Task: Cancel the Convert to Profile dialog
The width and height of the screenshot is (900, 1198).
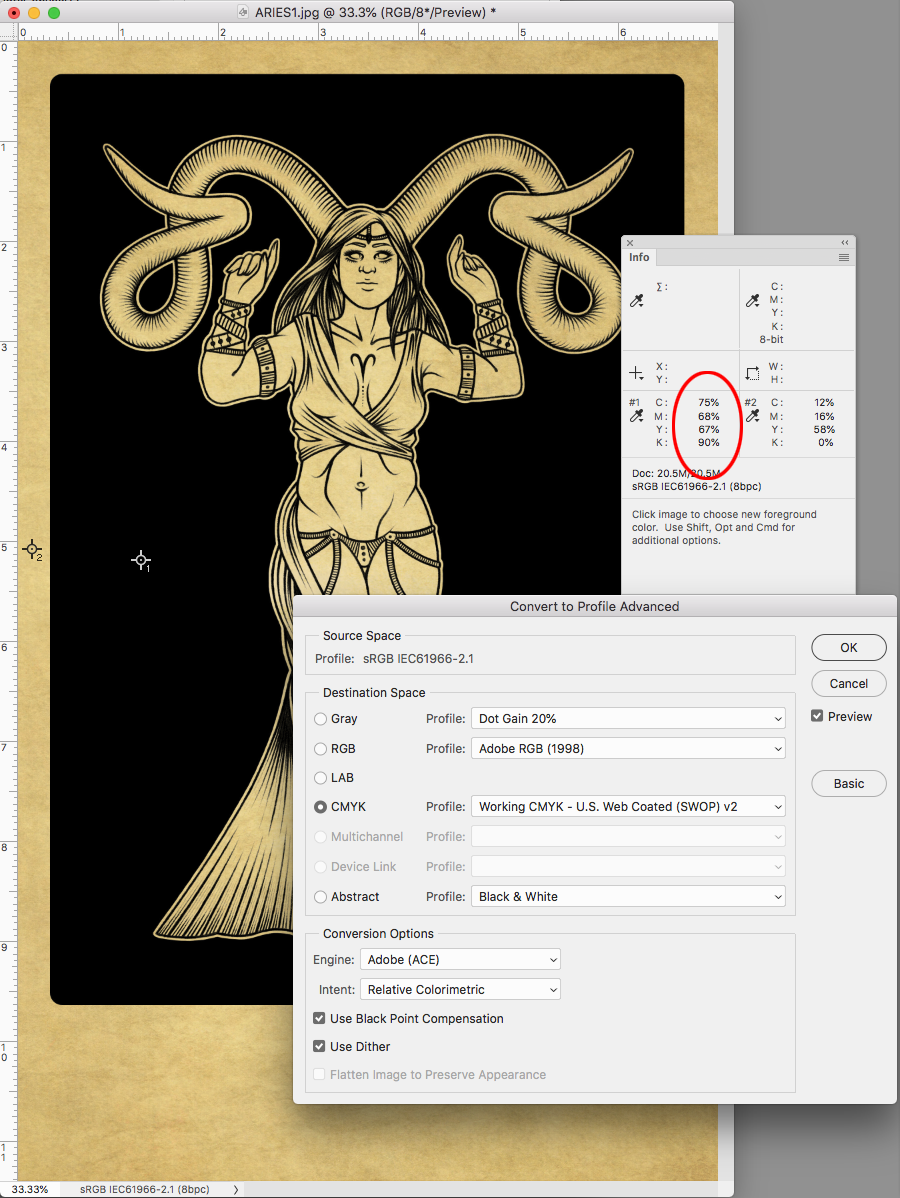Action: (849, 684)
